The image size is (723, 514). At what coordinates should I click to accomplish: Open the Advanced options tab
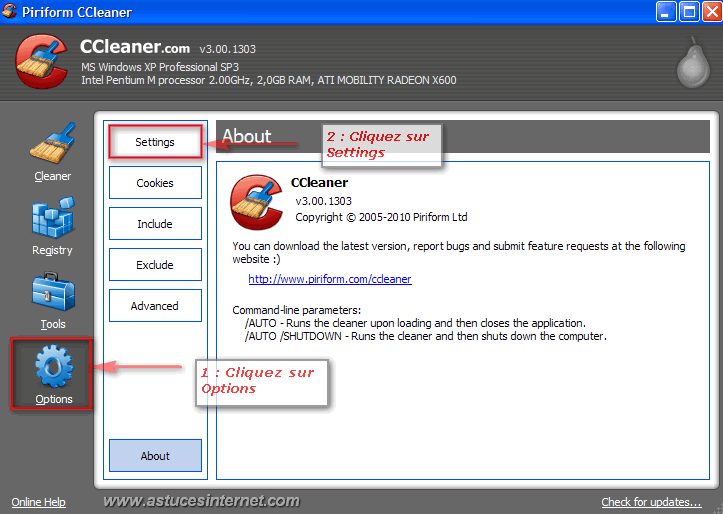155,306
